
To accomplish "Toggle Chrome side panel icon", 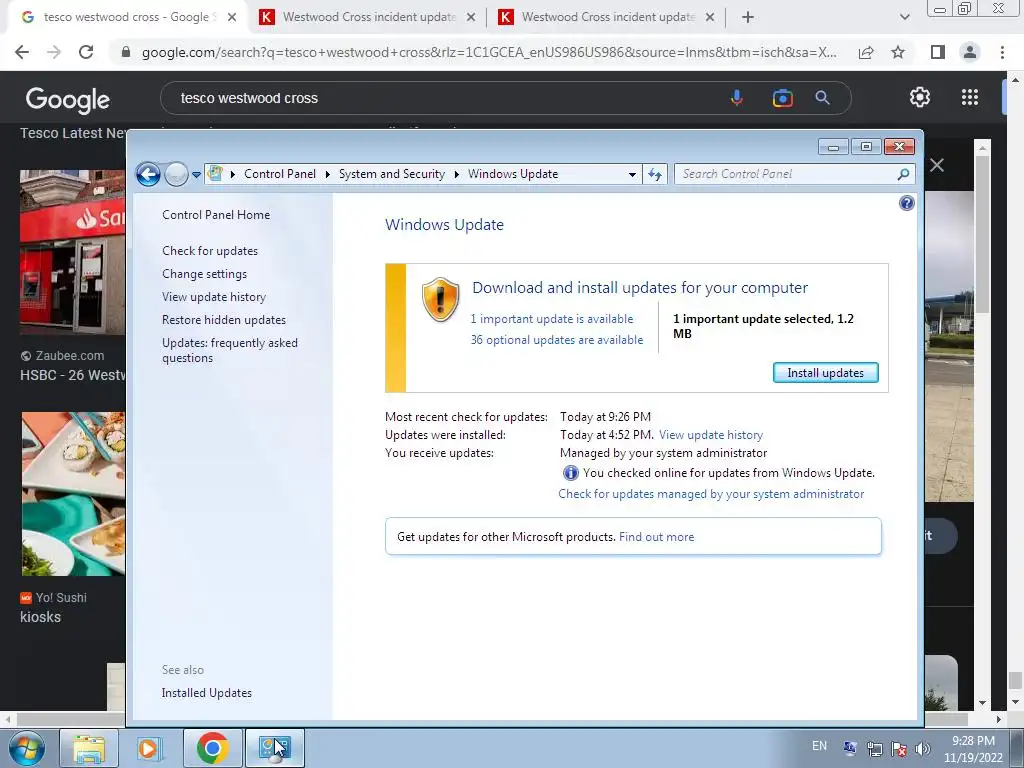I will (938, 52).
